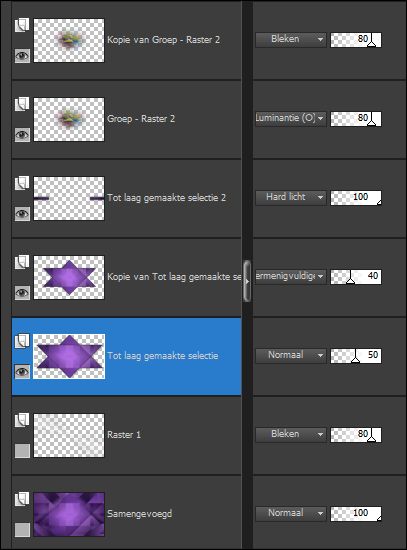407x550 pixels.
Task: Click layer icon of selected Tot laag gemaakte selectie
Action: [22, 341]
